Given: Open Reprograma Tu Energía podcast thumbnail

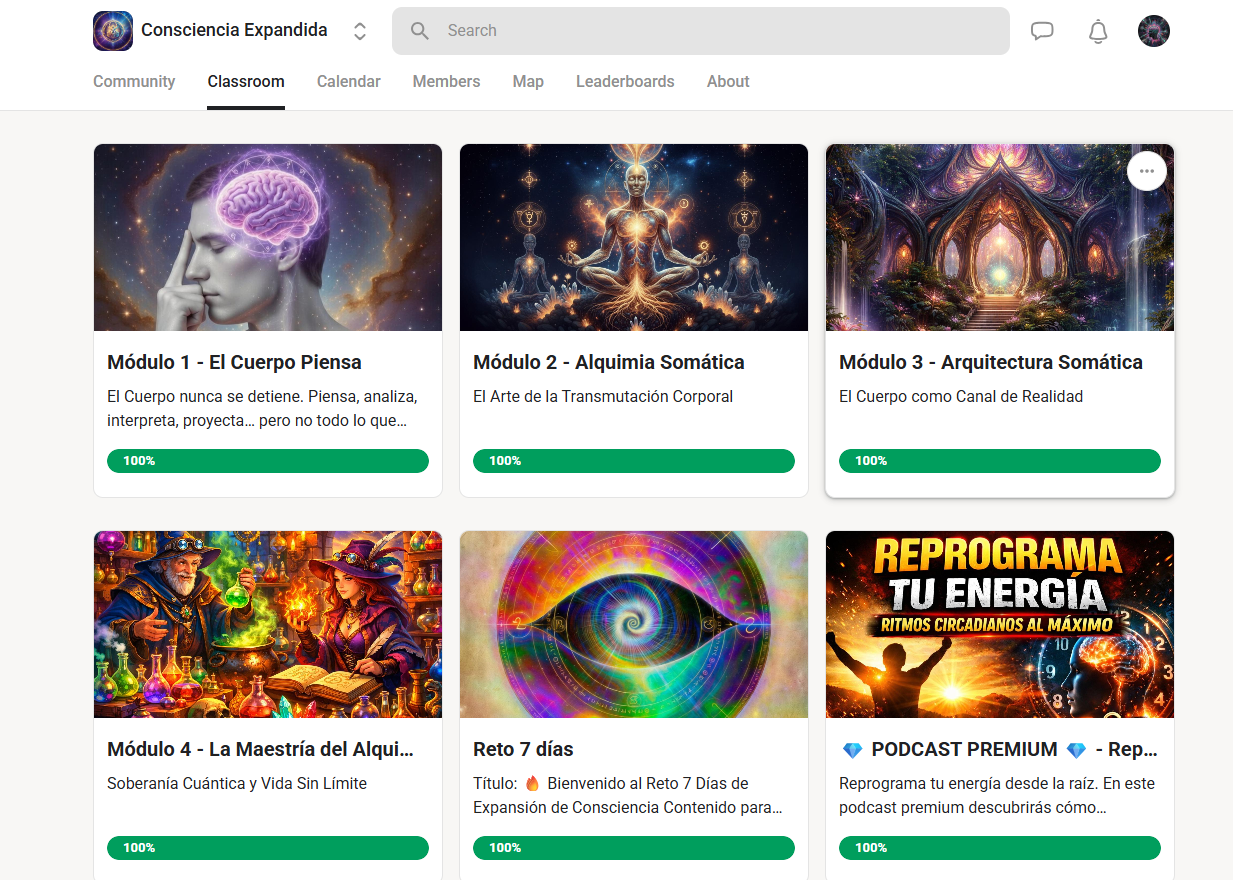Looking at the screenshot, I should (1000, 624).
